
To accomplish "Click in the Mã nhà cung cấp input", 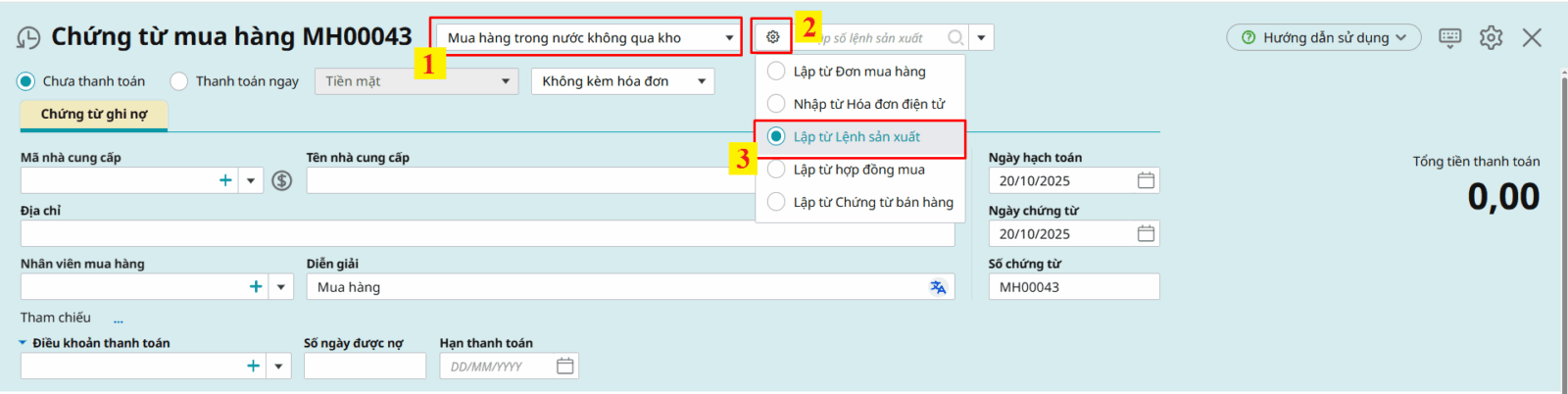I will click(x=118, y=180).
